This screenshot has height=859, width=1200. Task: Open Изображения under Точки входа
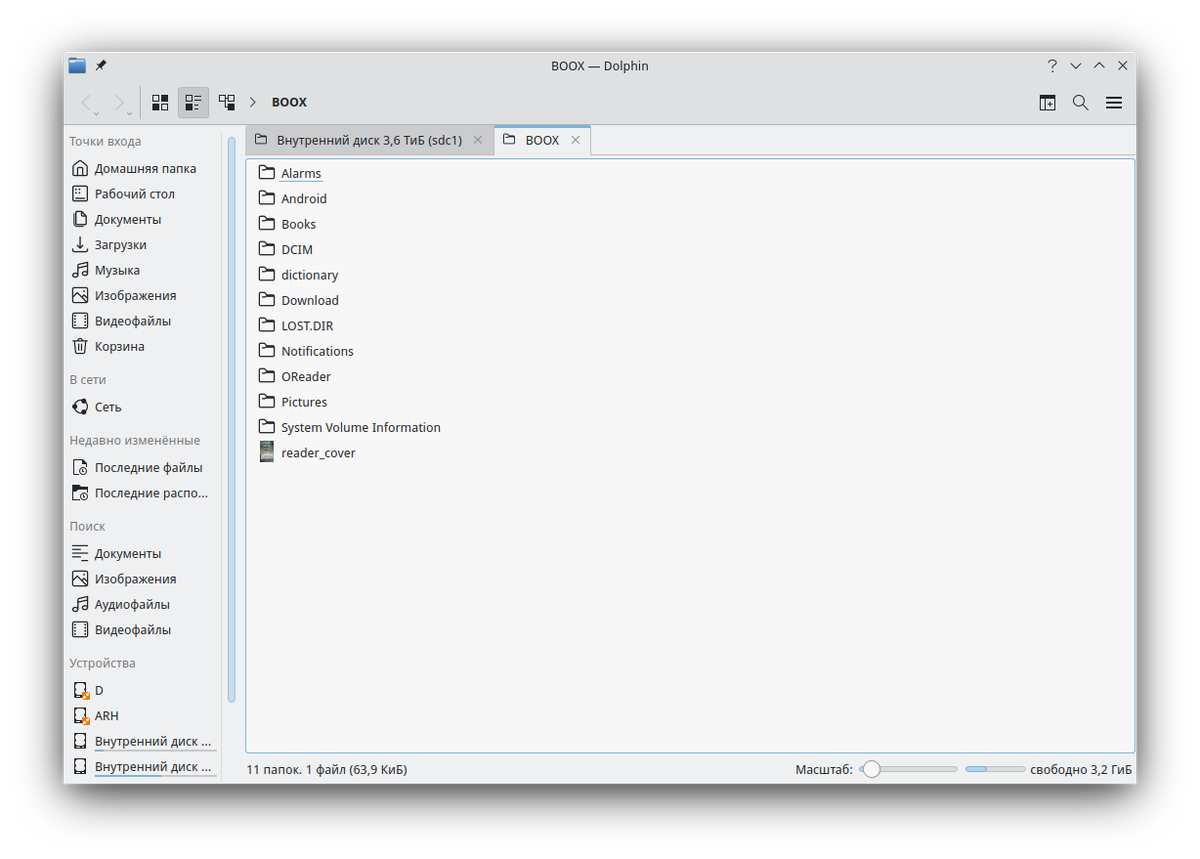(x=145, y=296)
